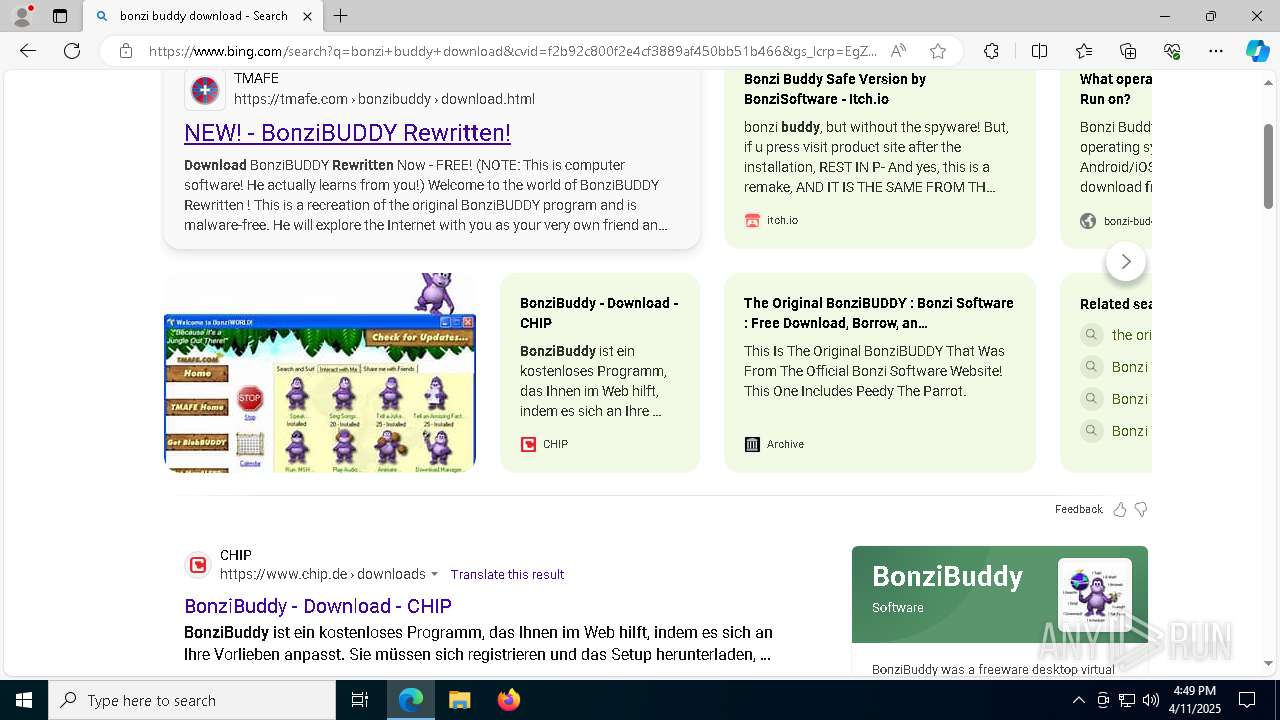Open Settings and more ellipsis menu
This screenshot has width=1280, height=720.
click(1216, 51)
